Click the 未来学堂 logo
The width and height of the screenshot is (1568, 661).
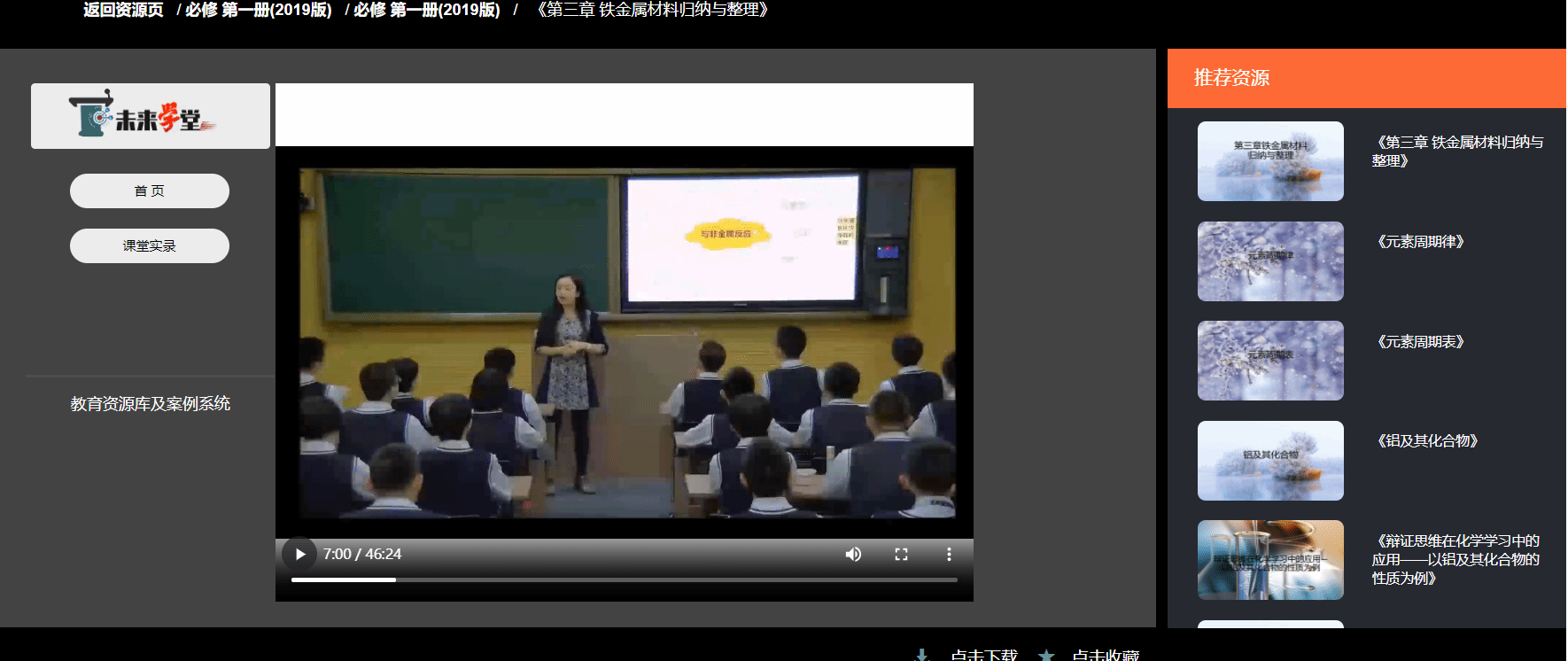[150, 116]
